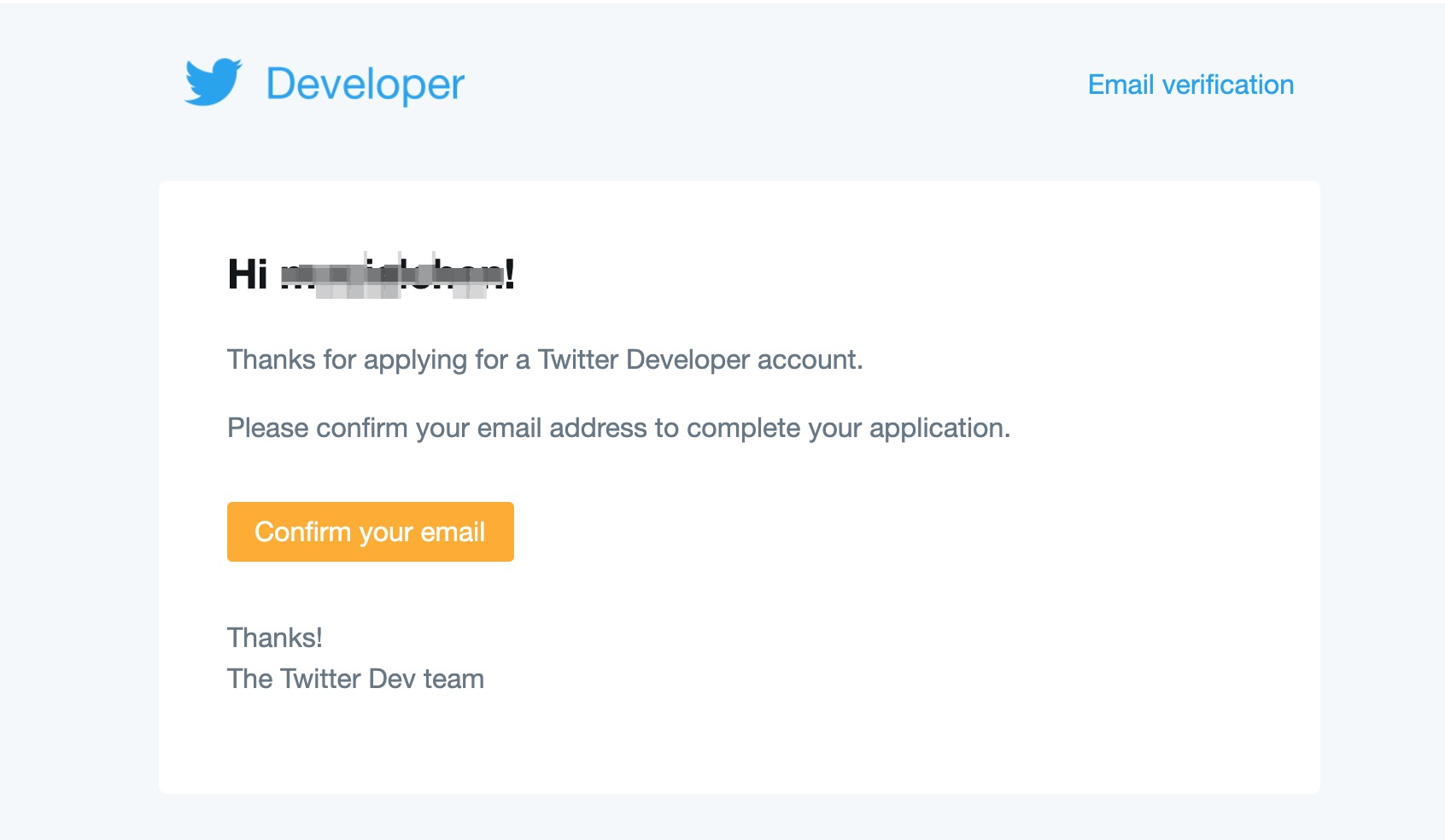Click 'Thanks for applying for a Twitter Developer account.'

(545, 359)
